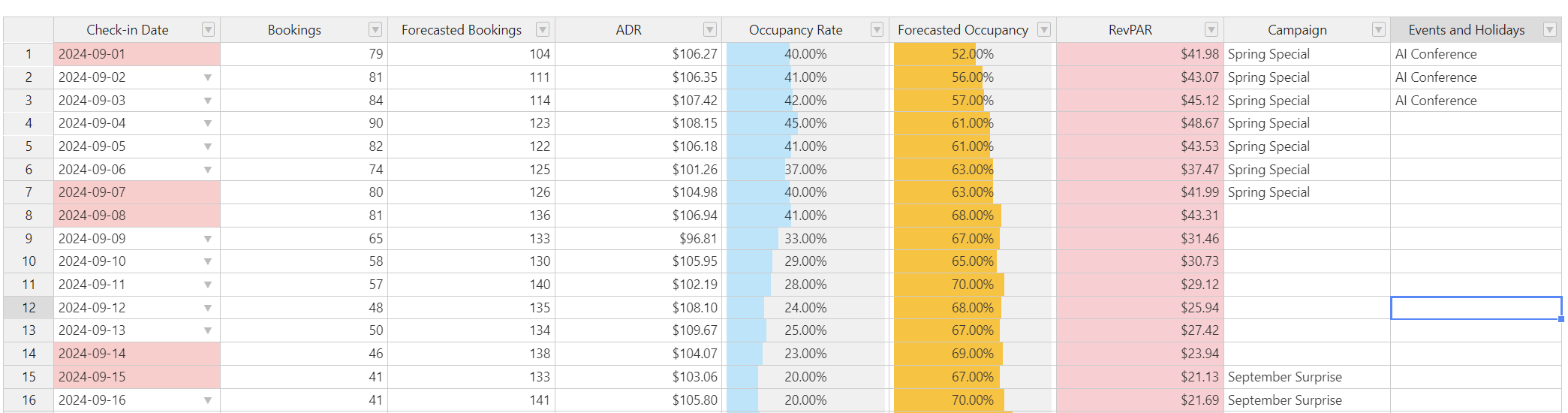Screen dimensions: 1568x413
Task: Select row header number 16
Action: (x=29, y=400)
